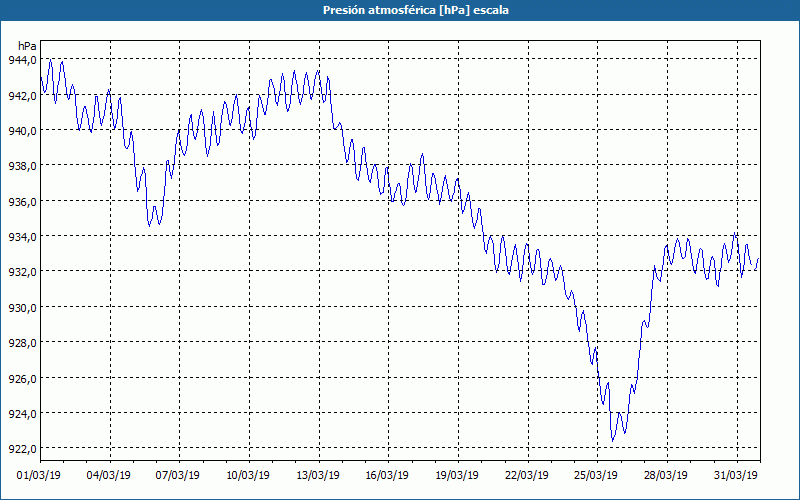Select the 928,0 axis value
This screenshot has height=500, width=800.
[x=22, y=343]
